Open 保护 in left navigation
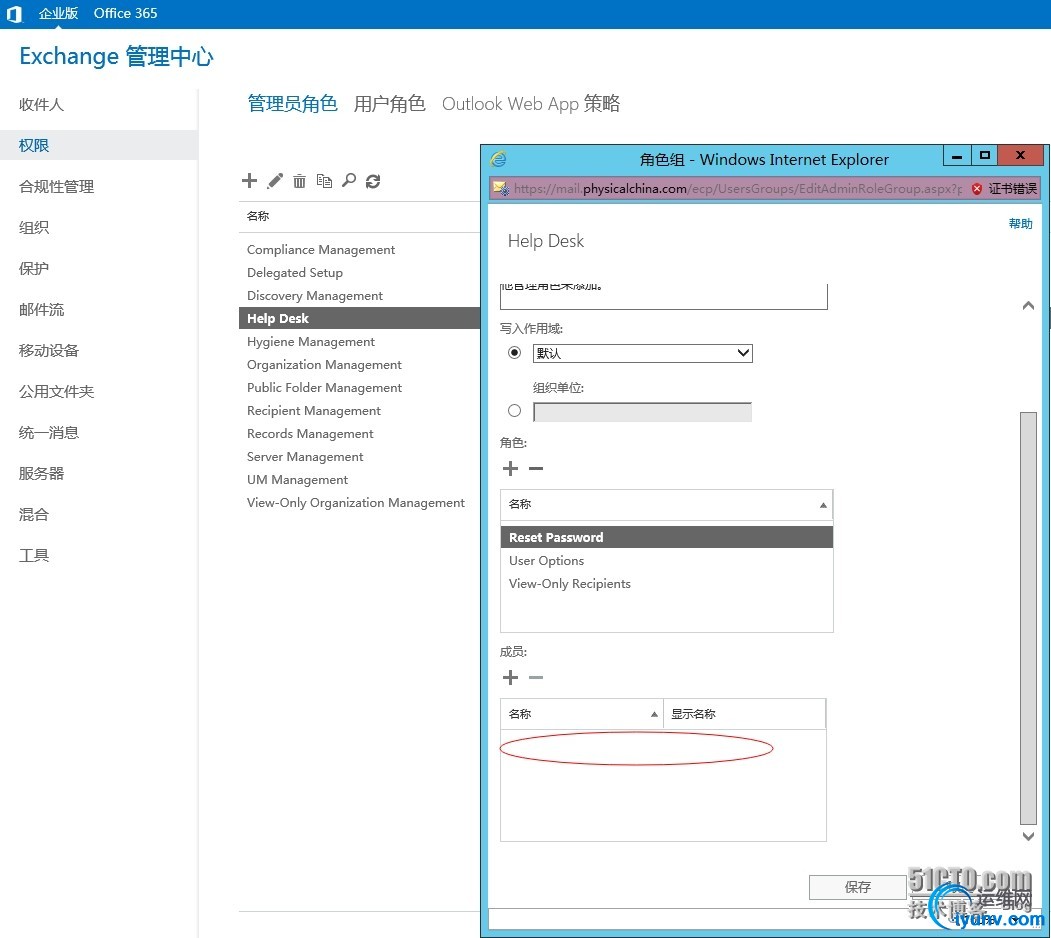 [x=34, y=268]
